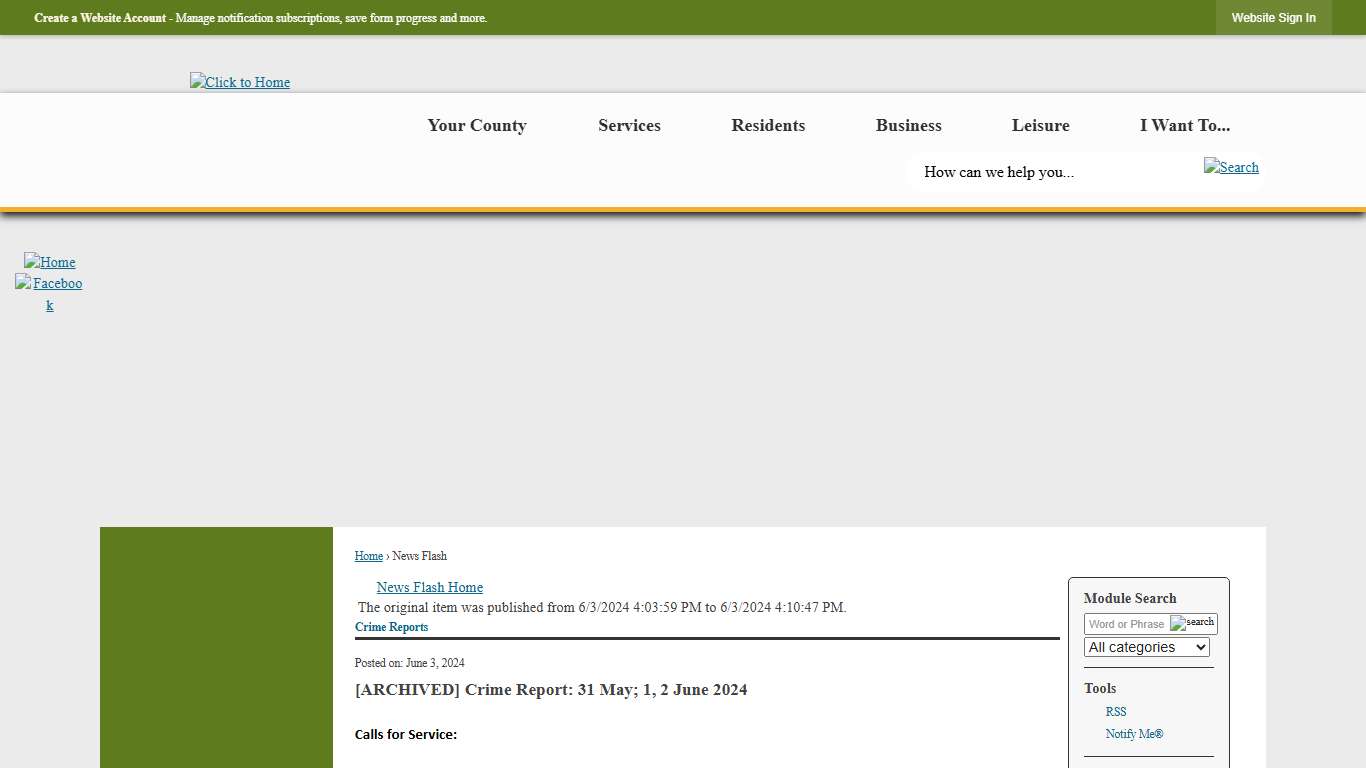Expand the Your County menu
This screenshot has height=768, width=1366.
477,125
